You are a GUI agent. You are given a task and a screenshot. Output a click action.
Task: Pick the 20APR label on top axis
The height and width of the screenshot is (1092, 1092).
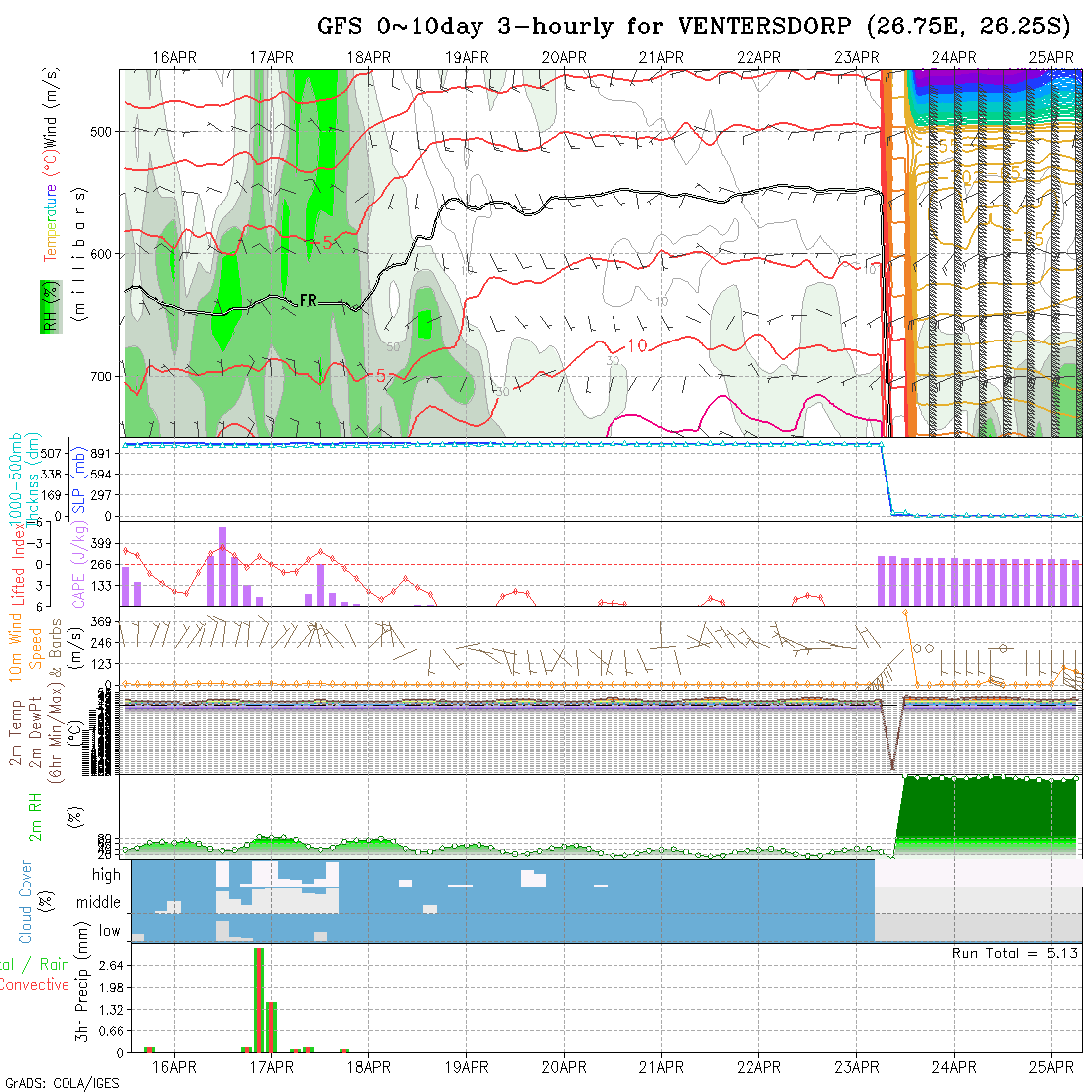564,58
